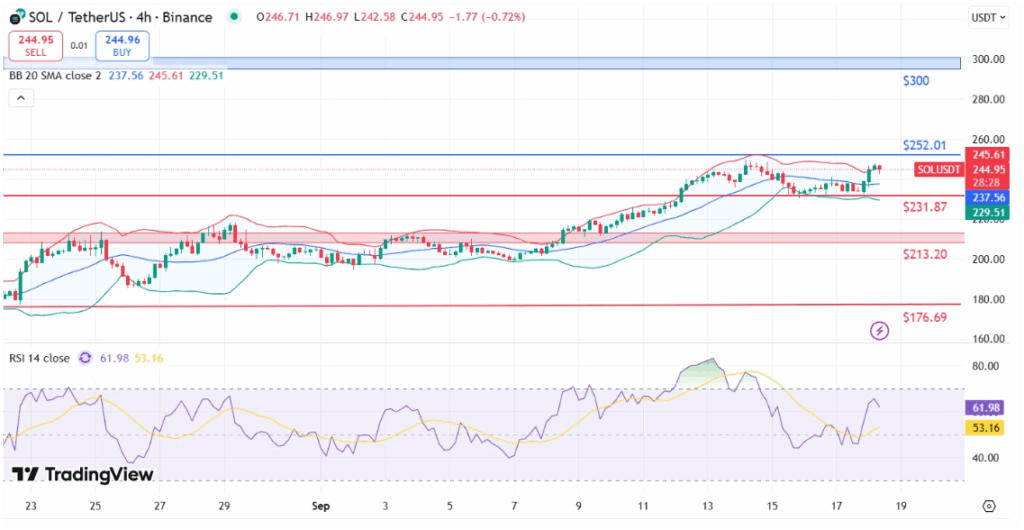Click the RSI purple refresh icon
The height and width of the screenshot is (530, 1024).
(x=85, y=358)
